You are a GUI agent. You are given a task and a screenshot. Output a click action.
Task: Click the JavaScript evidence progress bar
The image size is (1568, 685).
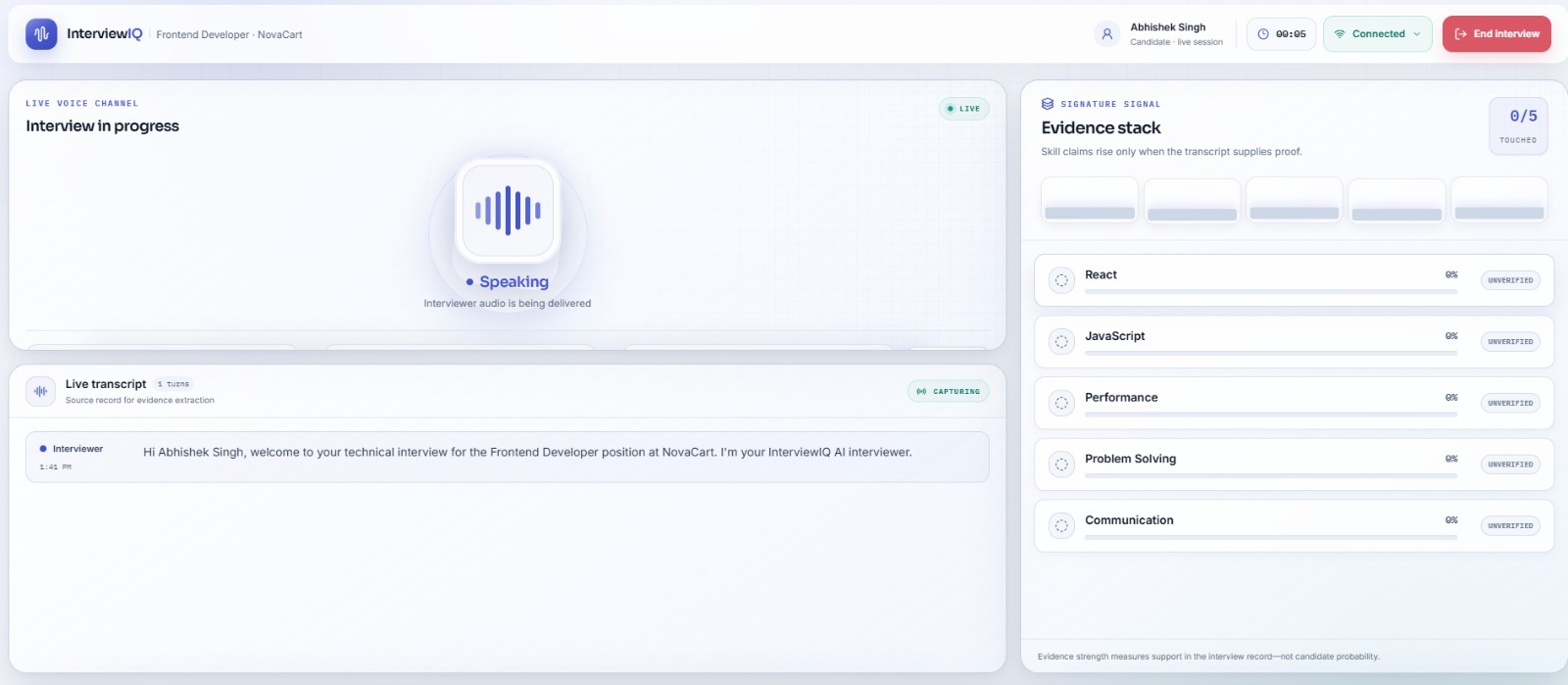(1271, 353)
